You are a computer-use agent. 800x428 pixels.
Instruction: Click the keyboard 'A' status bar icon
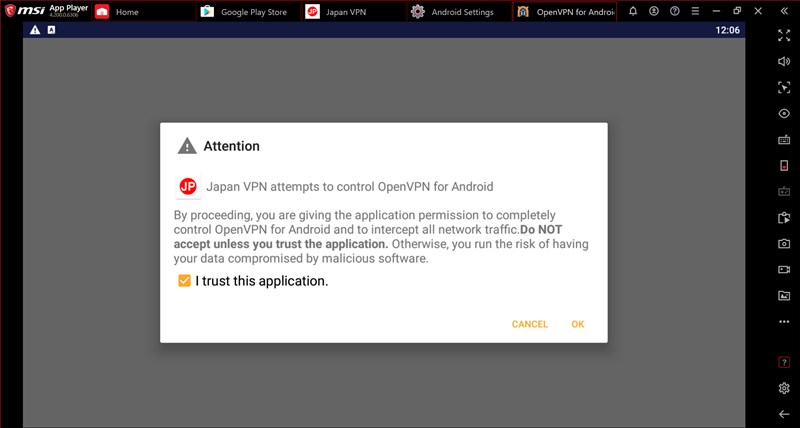pyautogui.click(x=51, y=30)
